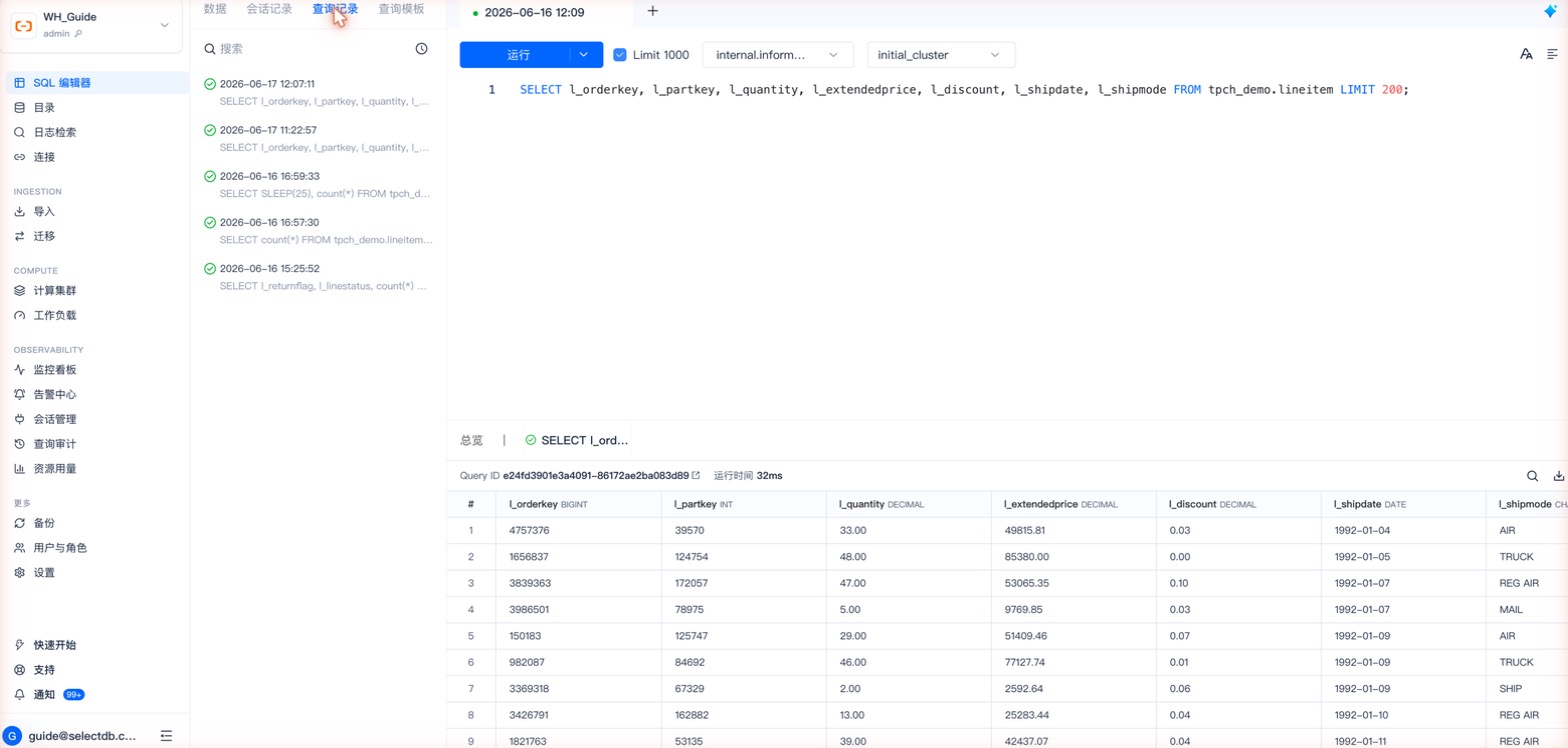1568x748 pixels.
Task: Click the l_shipdate column header
Action: tap(1403, 504)
